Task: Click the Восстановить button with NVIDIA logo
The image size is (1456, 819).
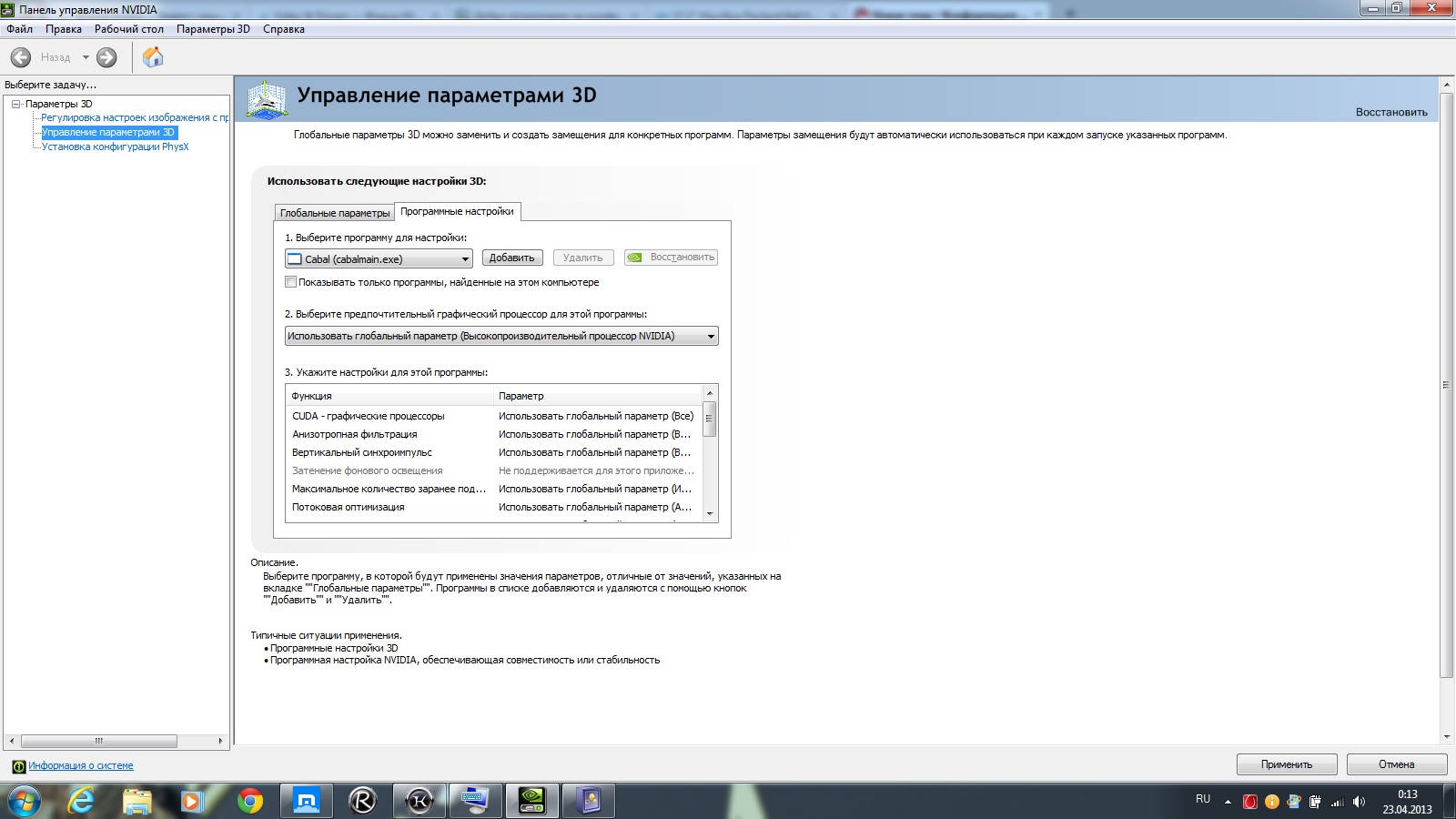Action: point(671,258)
